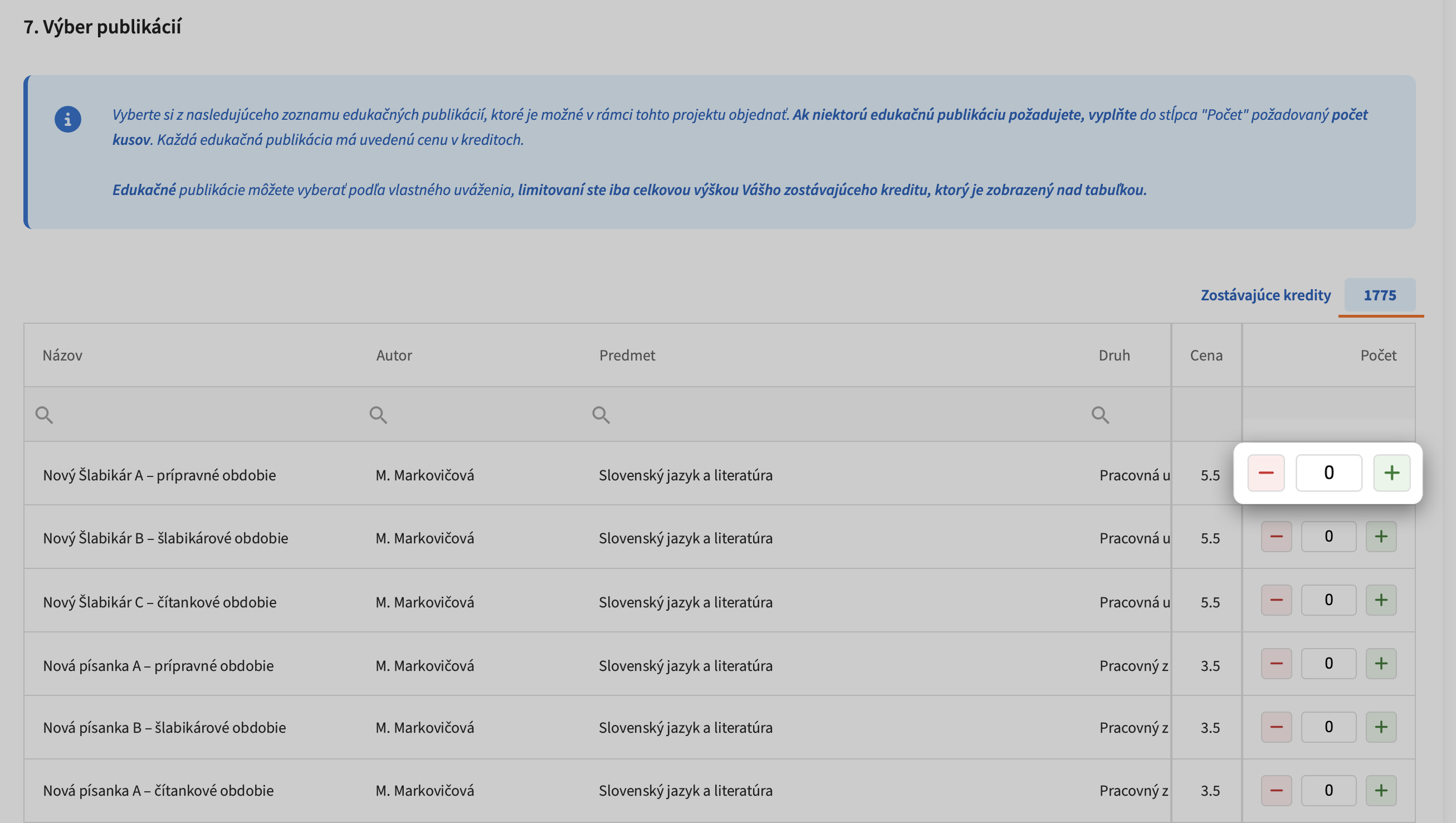Decrement Nová písanka A čítankové obdobie count

coord(1276,790)
